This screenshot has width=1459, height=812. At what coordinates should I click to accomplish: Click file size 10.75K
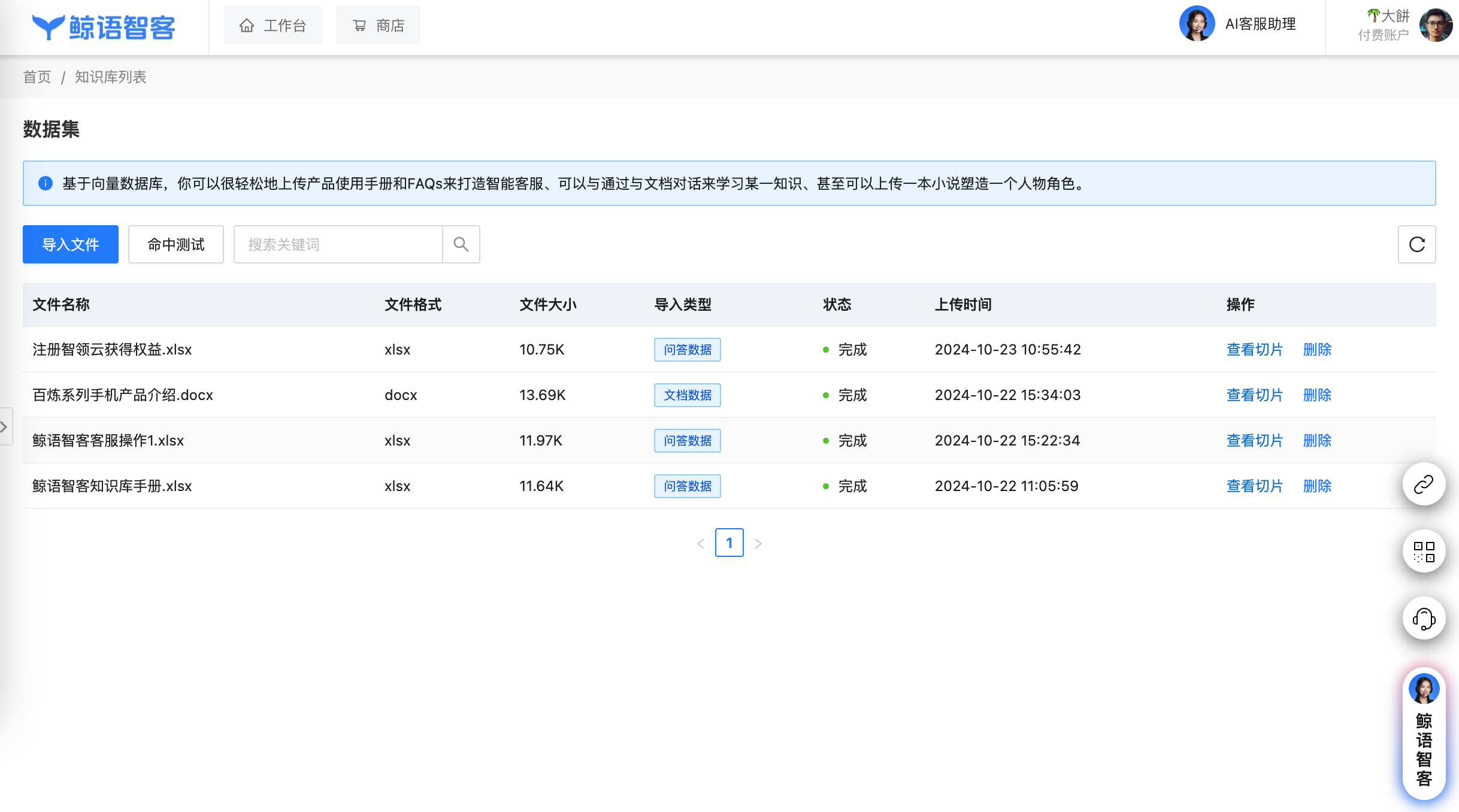click(542, 350)
